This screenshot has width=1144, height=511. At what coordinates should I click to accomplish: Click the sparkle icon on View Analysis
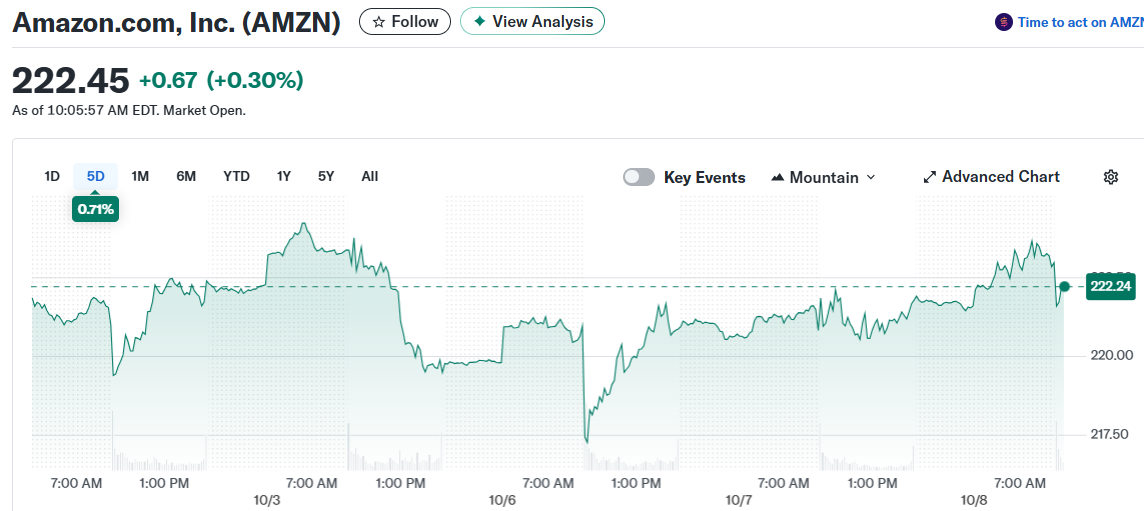click(x=480, y=22)
